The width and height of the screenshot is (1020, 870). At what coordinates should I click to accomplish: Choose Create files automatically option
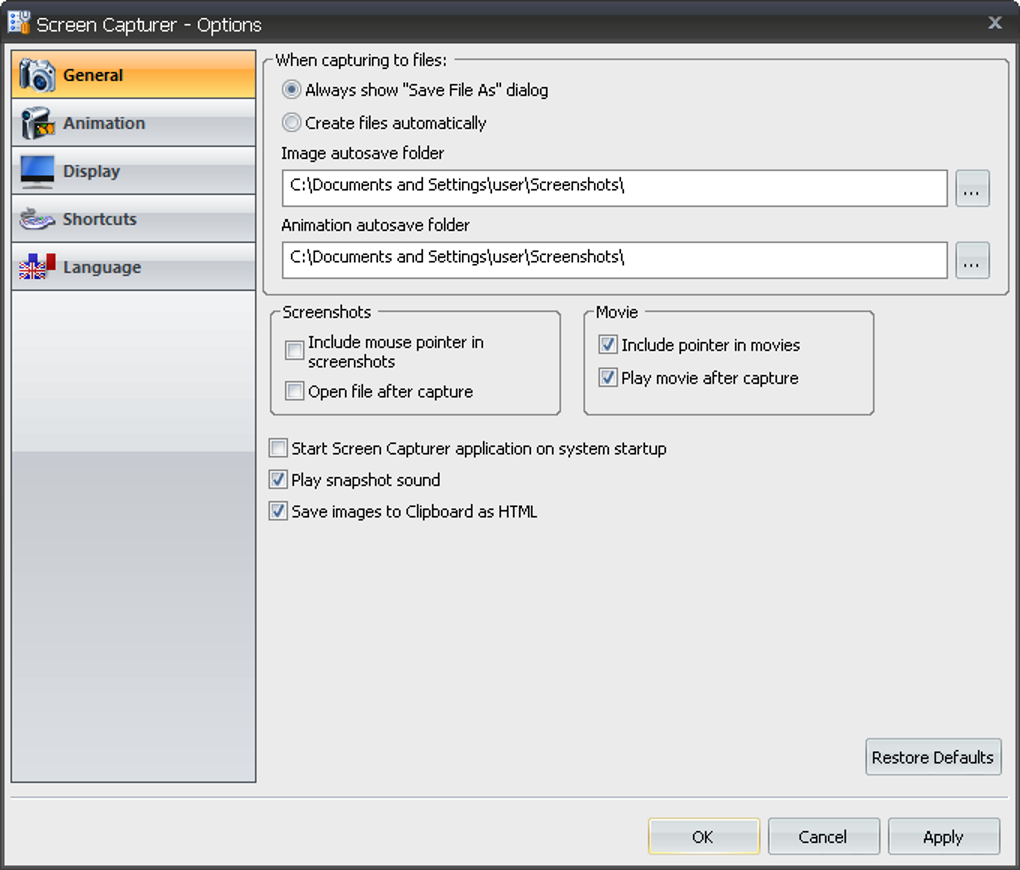click(292, 123)
